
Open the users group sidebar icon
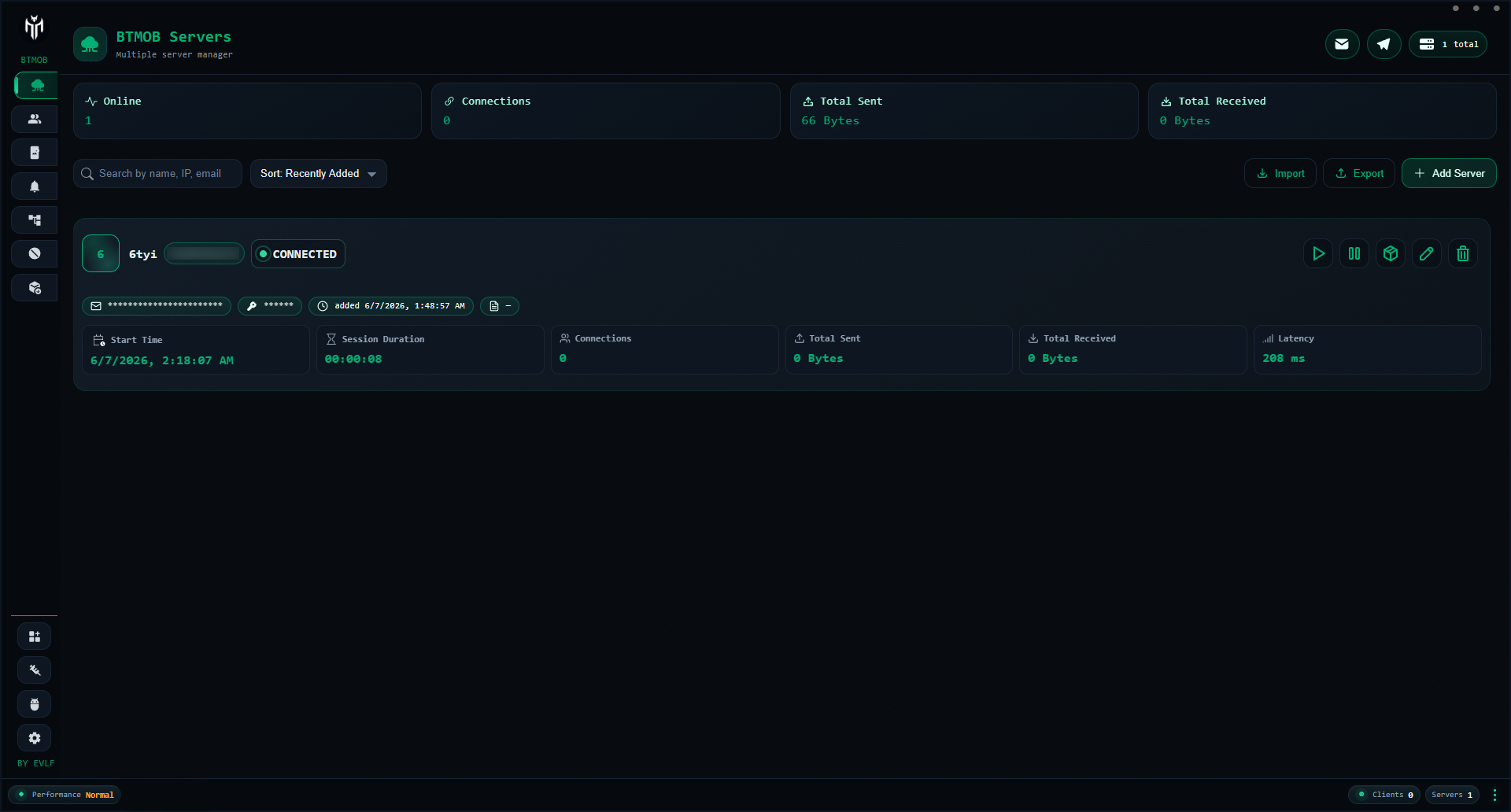coord(35,119)
